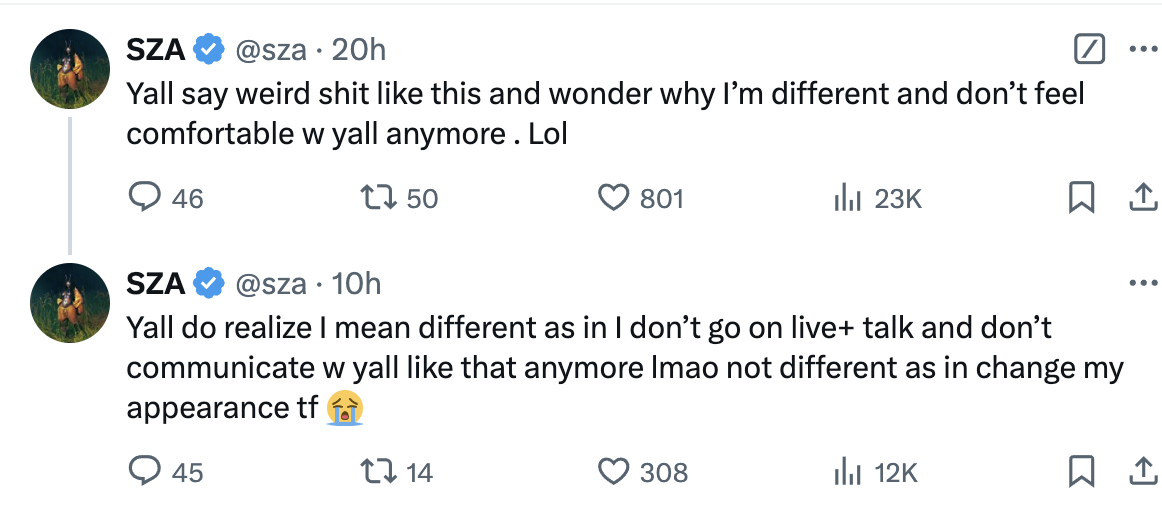The image size is (1162, 514).
Task: Open more options menu on first tweet
Action: (1143, 50)
